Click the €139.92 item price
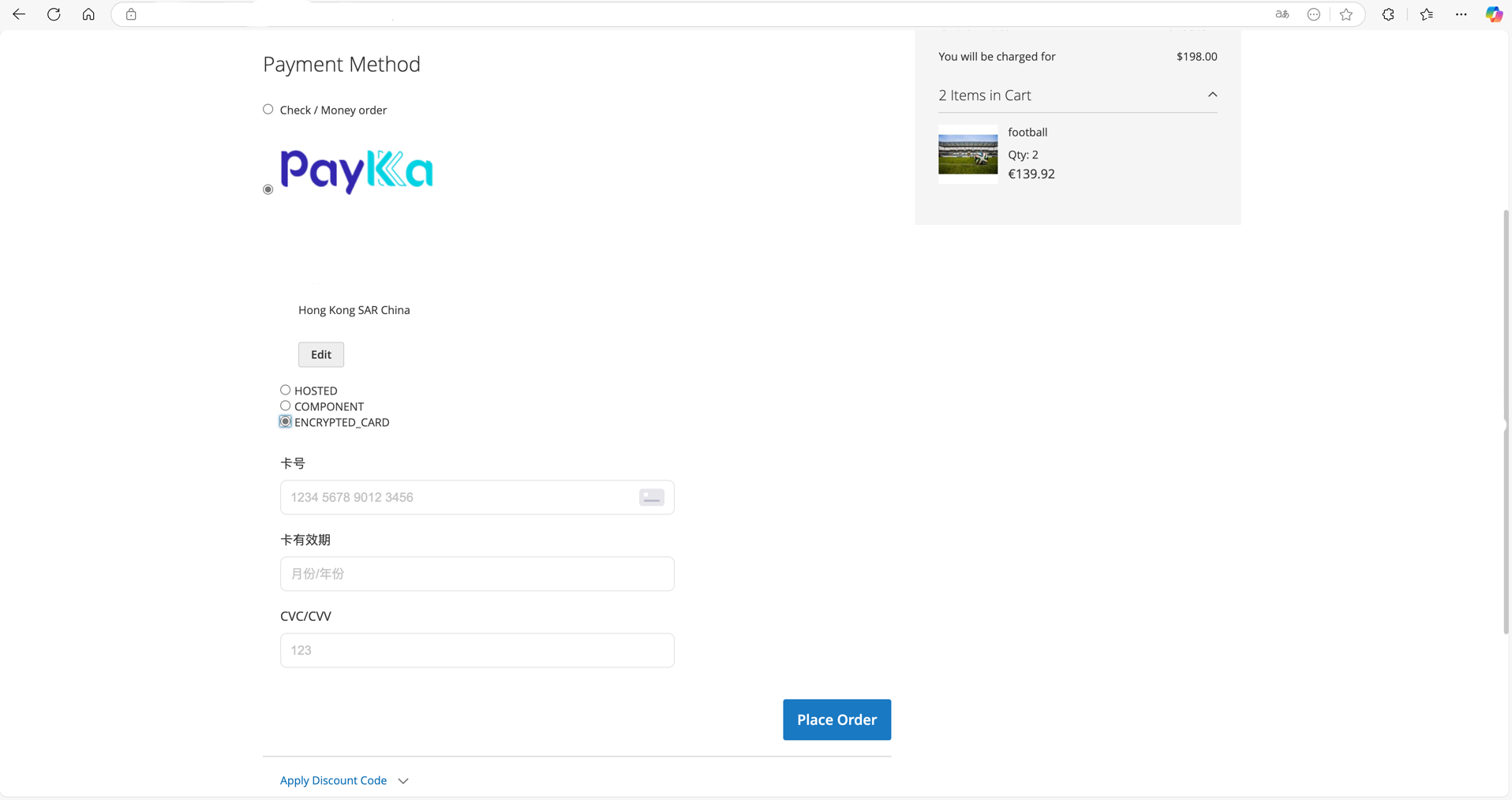Image resolution: width=1512 pixels, height=800 pixels. point(1031,174)
